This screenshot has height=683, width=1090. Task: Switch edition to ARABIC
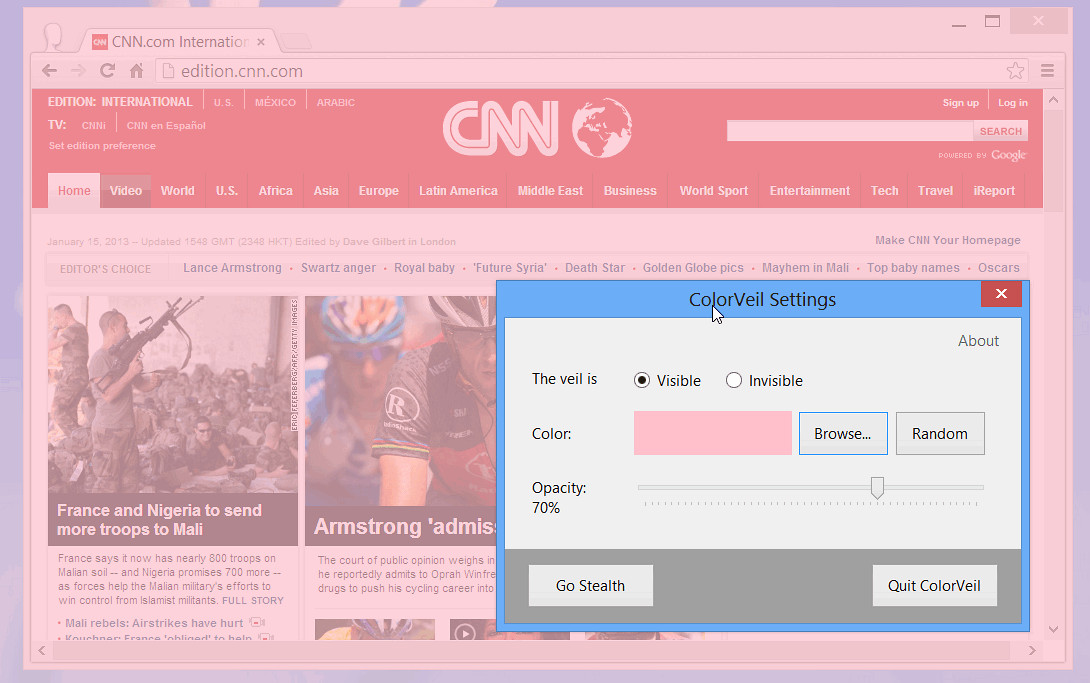pos(335,102)
